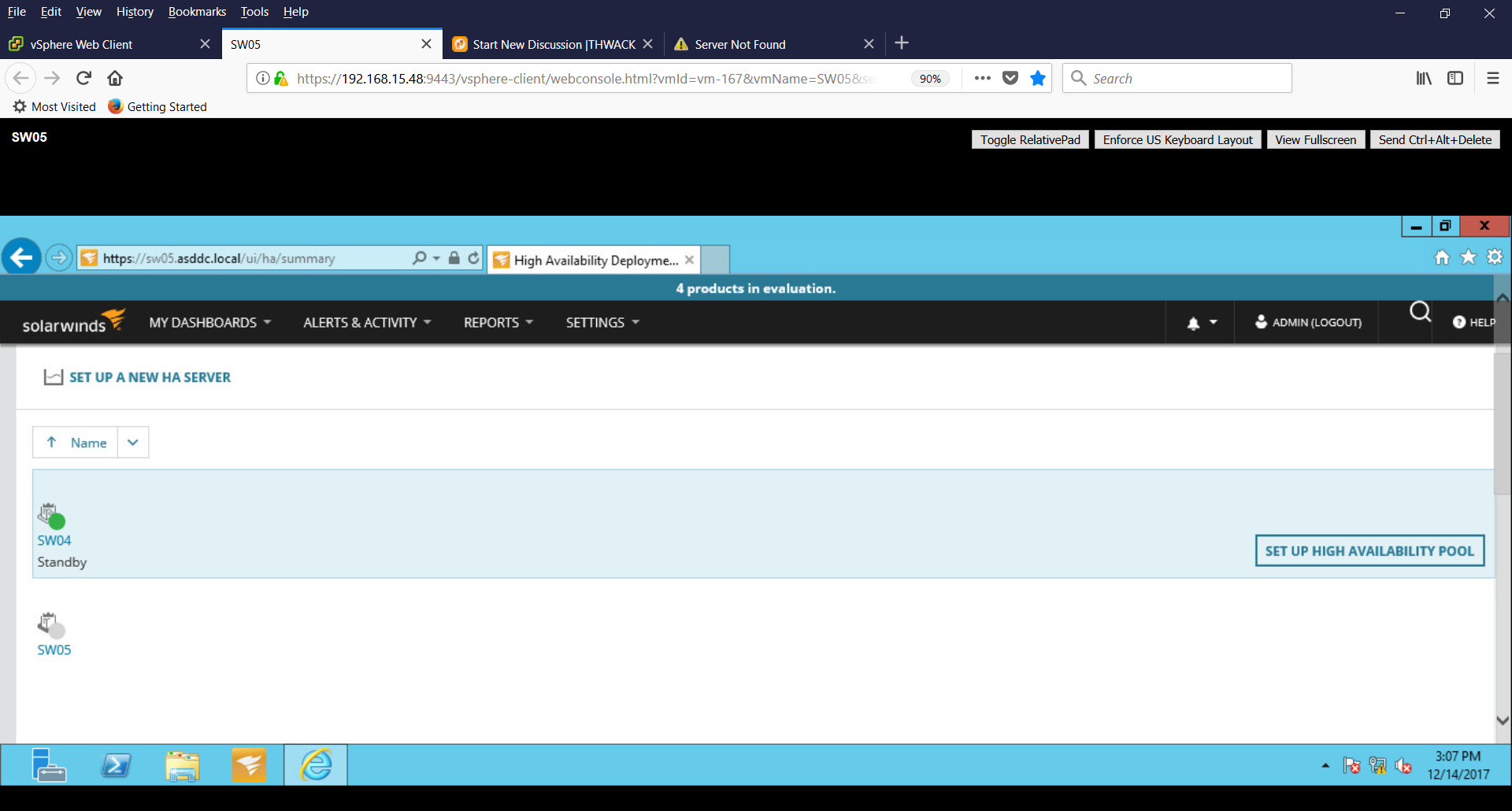The height and width of the screenshot is (811, 1512).
Task: Expand Alerts & Activity menu
Action: (x=367, y=323)
